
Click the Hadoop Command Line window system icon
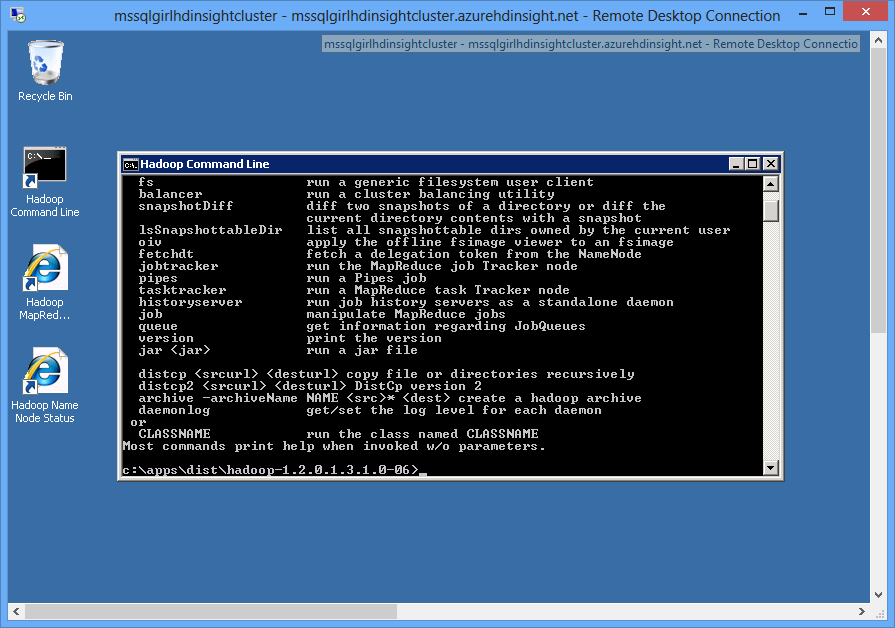130,164
